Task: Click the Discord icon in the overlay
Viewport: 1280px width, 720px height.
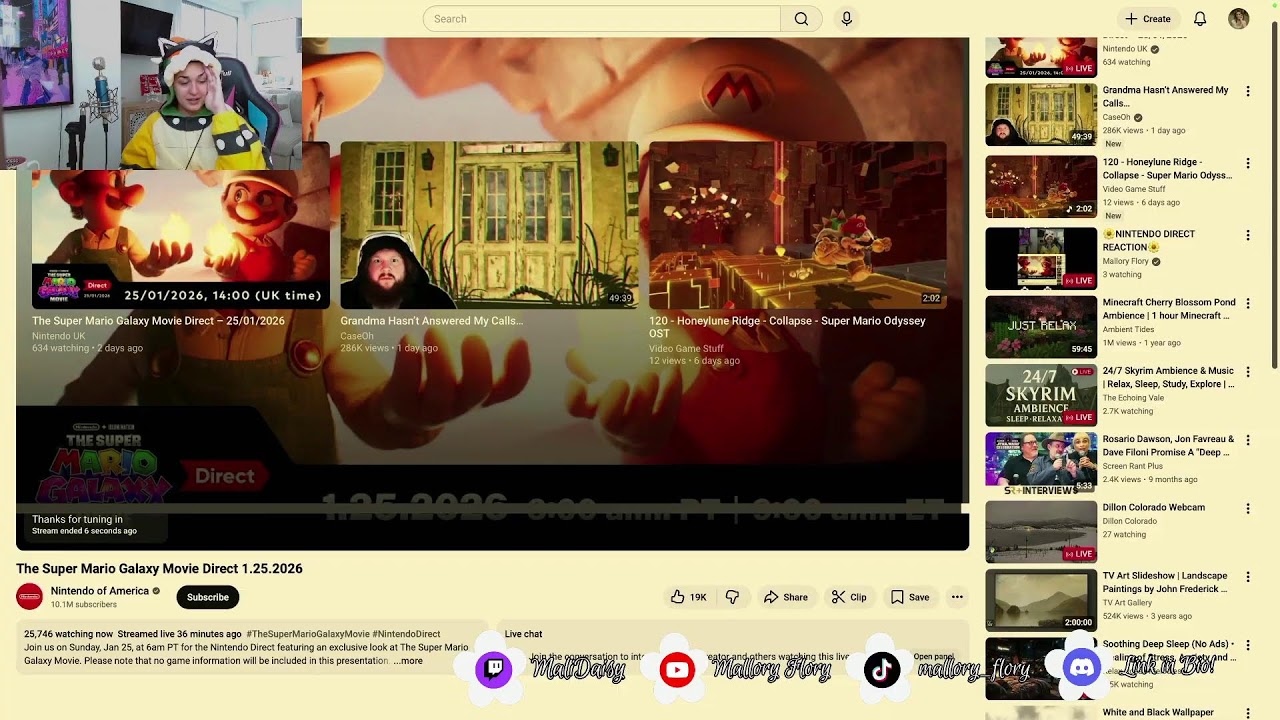Action: [1082, 667]
